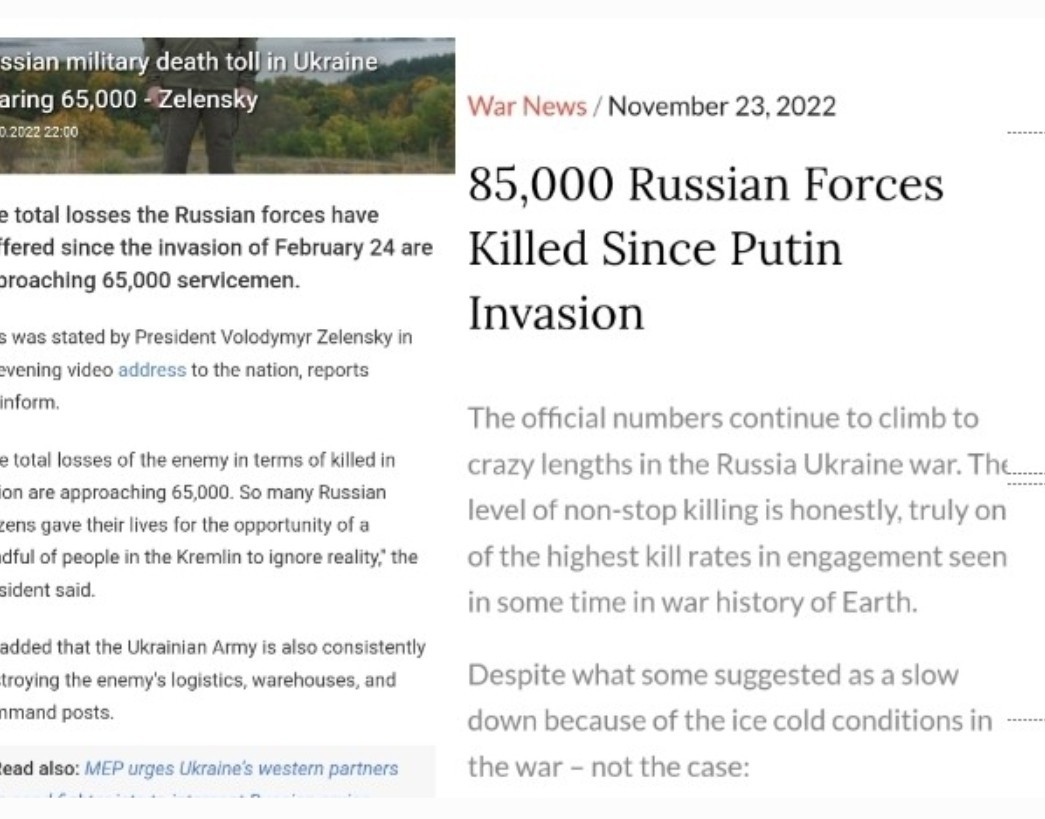Click the article header photo
Screen dimensions: 1045x819
[x=227, y=105]
